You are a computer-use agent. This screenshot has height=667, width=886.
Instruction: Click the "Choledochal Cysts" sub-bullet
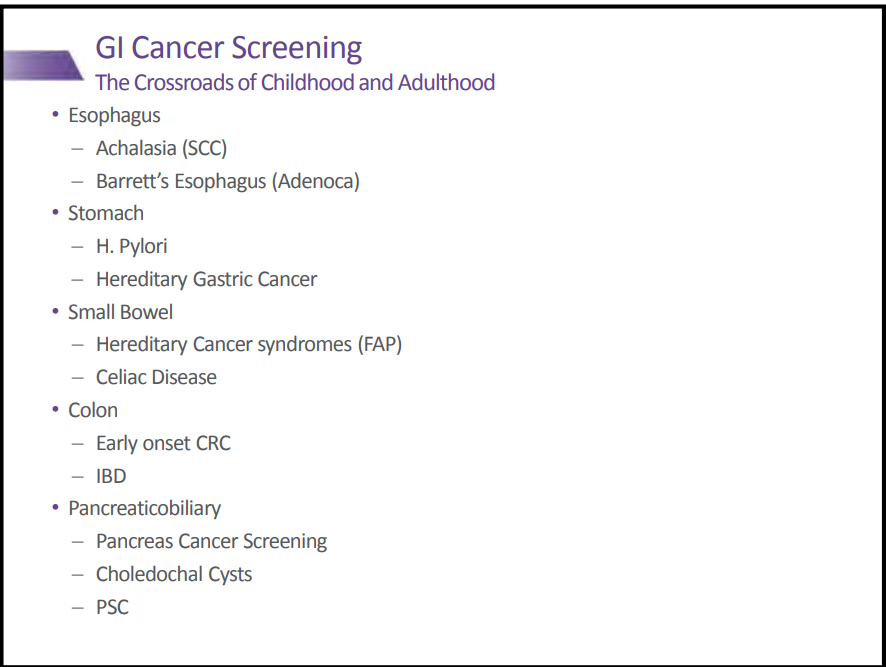(174, 574)
